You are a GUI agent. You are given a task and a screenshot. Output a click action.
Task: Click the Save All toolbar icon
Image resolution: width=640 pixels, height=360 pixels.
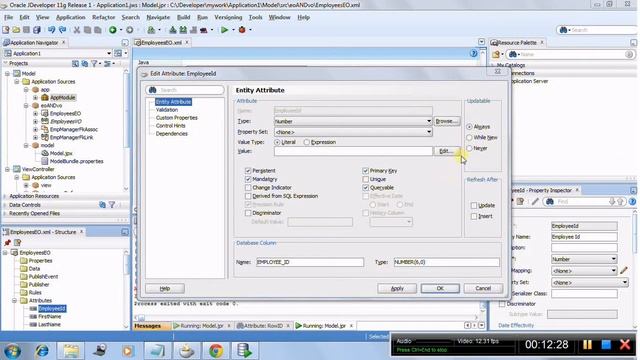coord(37,30)
